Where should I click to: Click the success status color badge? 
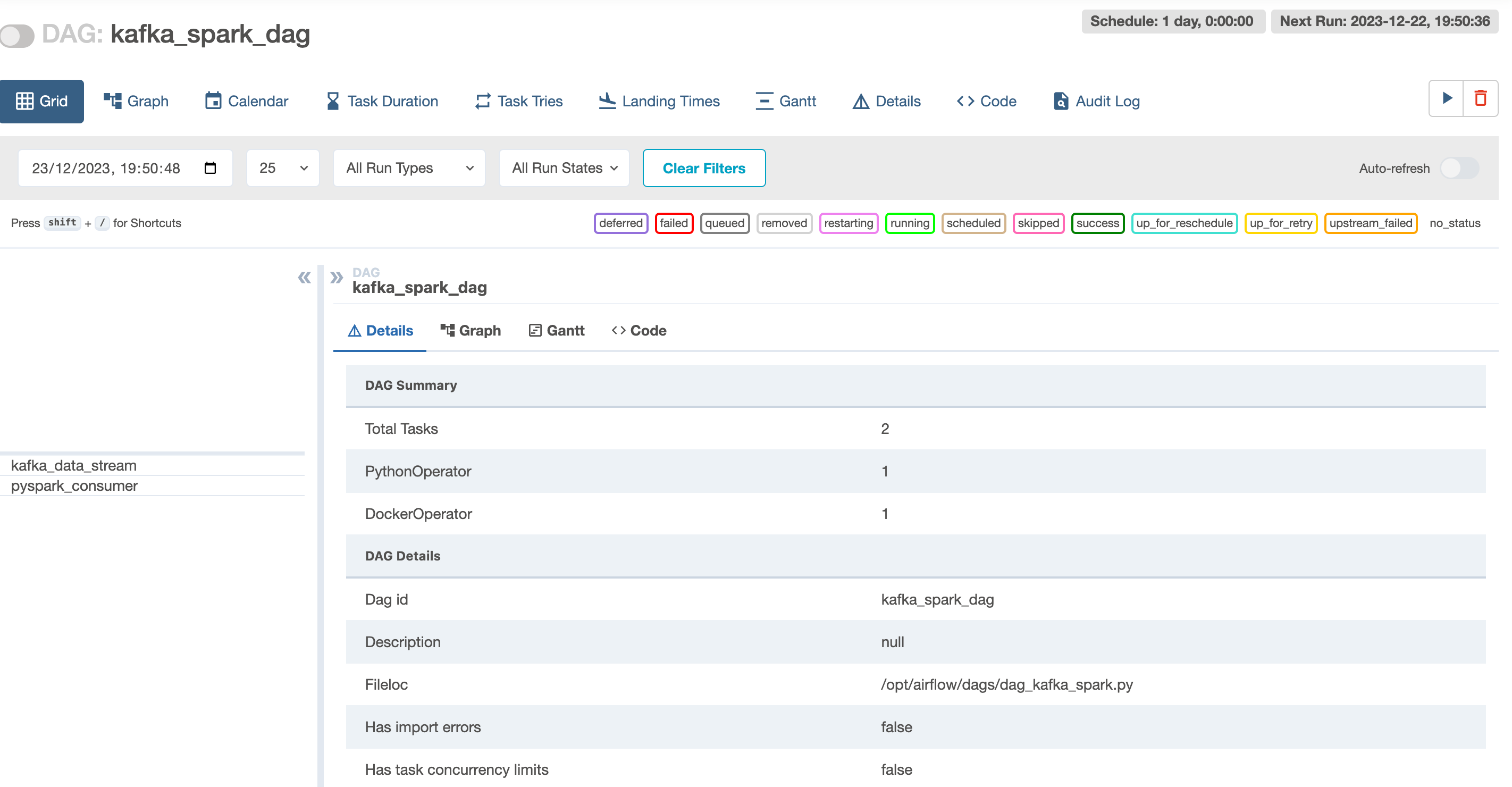tap(1097, 223)
